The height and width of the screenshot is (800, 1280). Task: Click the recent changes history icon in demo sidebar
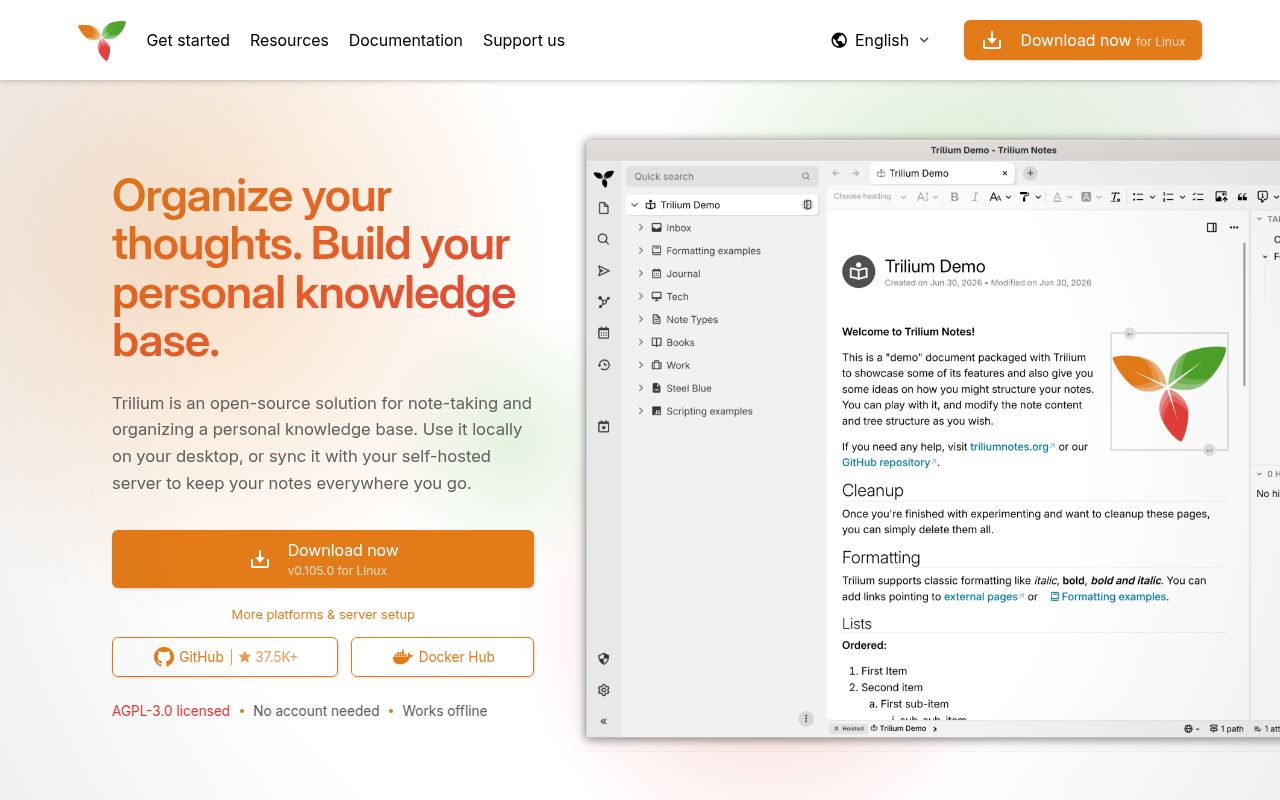603,365
